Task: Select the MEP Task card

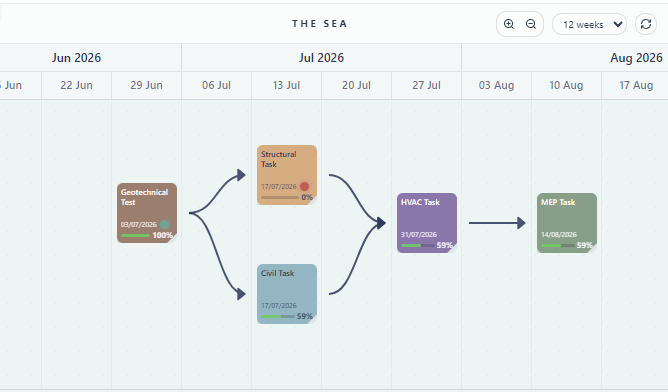Action: point(567,223)
